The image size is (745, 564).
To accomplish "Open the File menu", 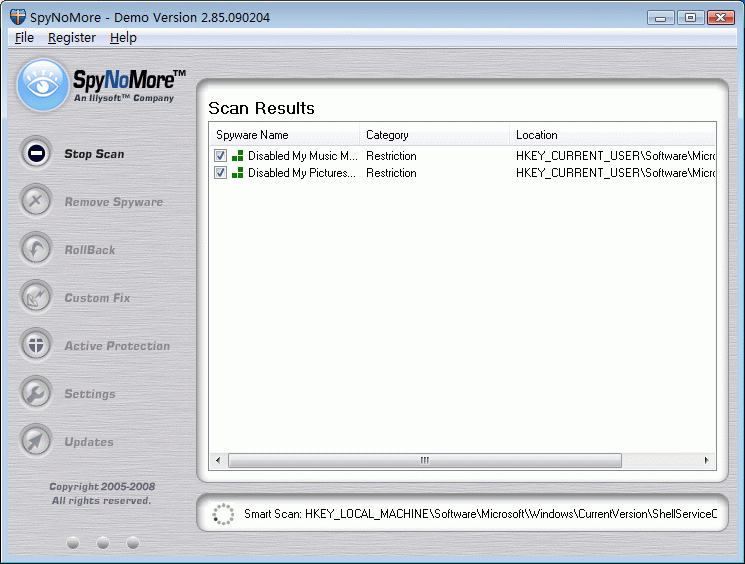I will click(24, 38).
